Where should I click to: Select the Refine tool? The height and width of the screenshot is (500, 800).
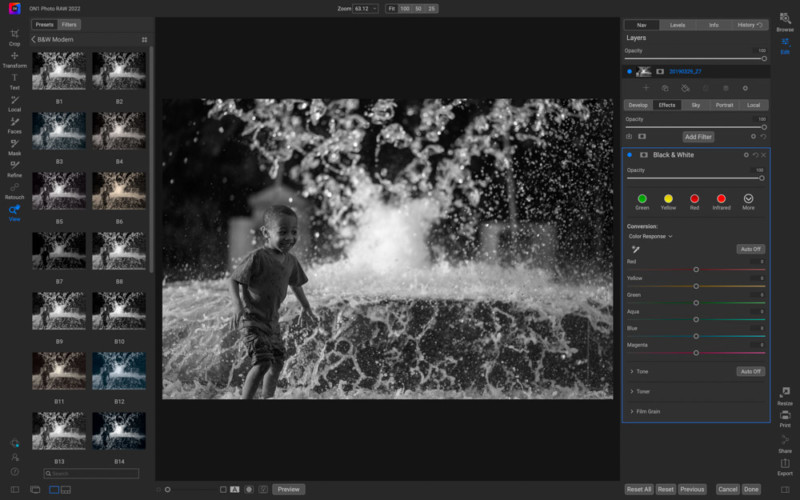(x=14, y=169)
